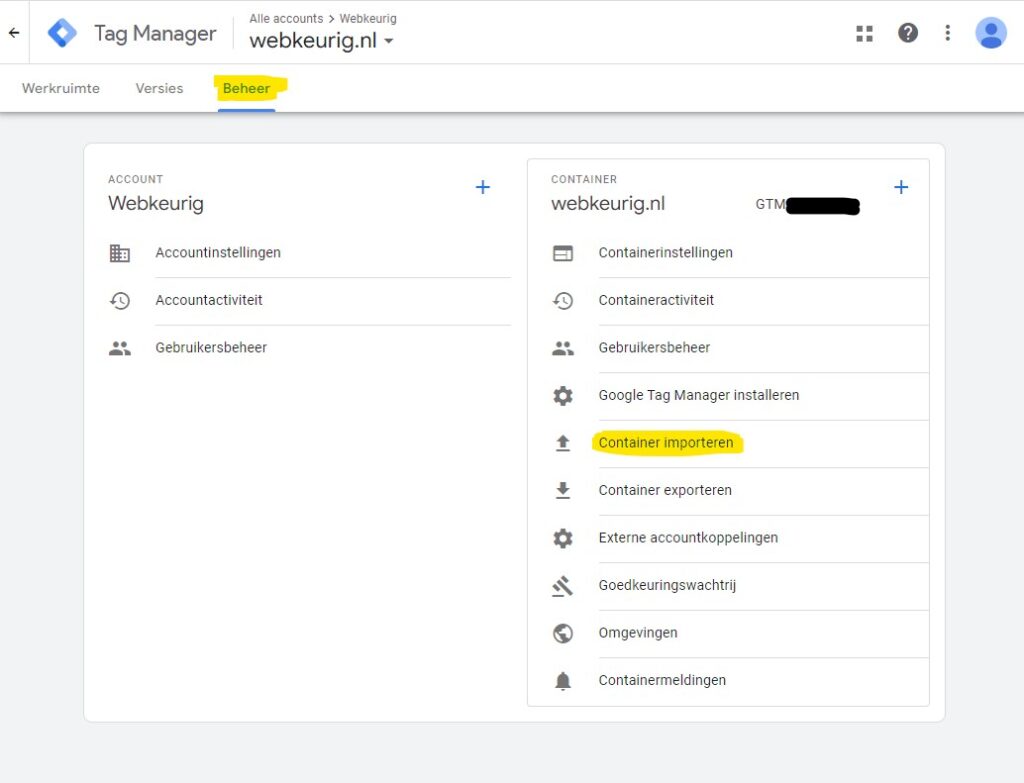Viewport: 1024px width, 783px height.
Task: Open the Google apps grid
Action: pyautogui.click(x=865, y=33)
